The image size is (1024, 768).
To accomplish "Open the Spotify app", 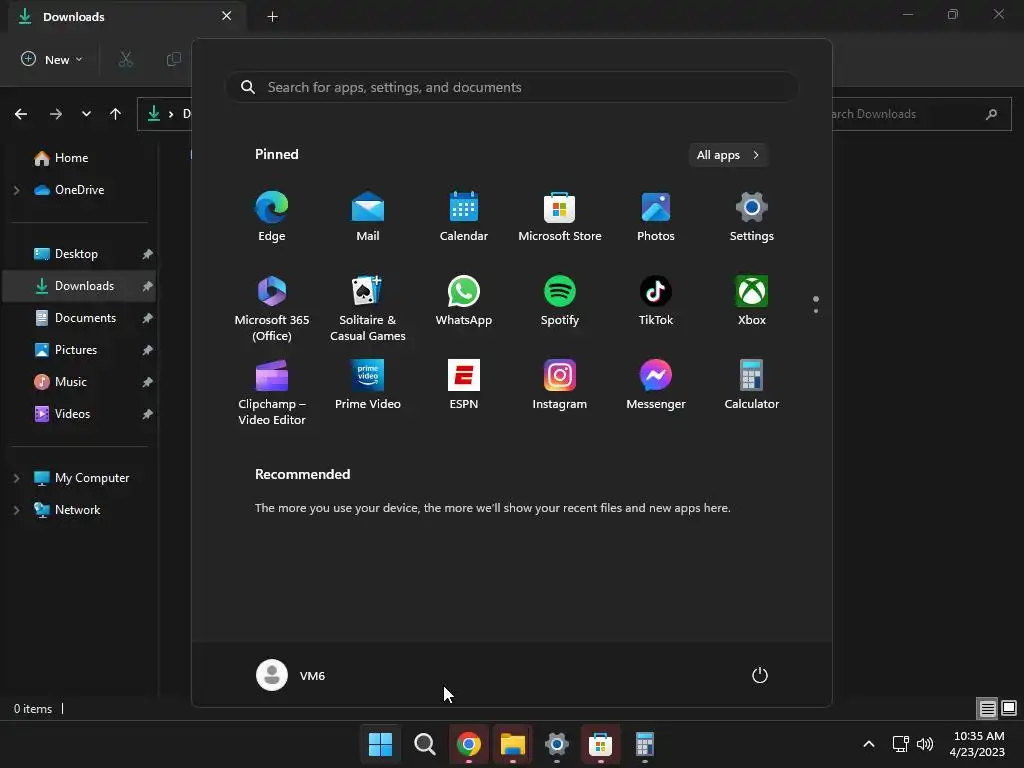I will [560, 301].
